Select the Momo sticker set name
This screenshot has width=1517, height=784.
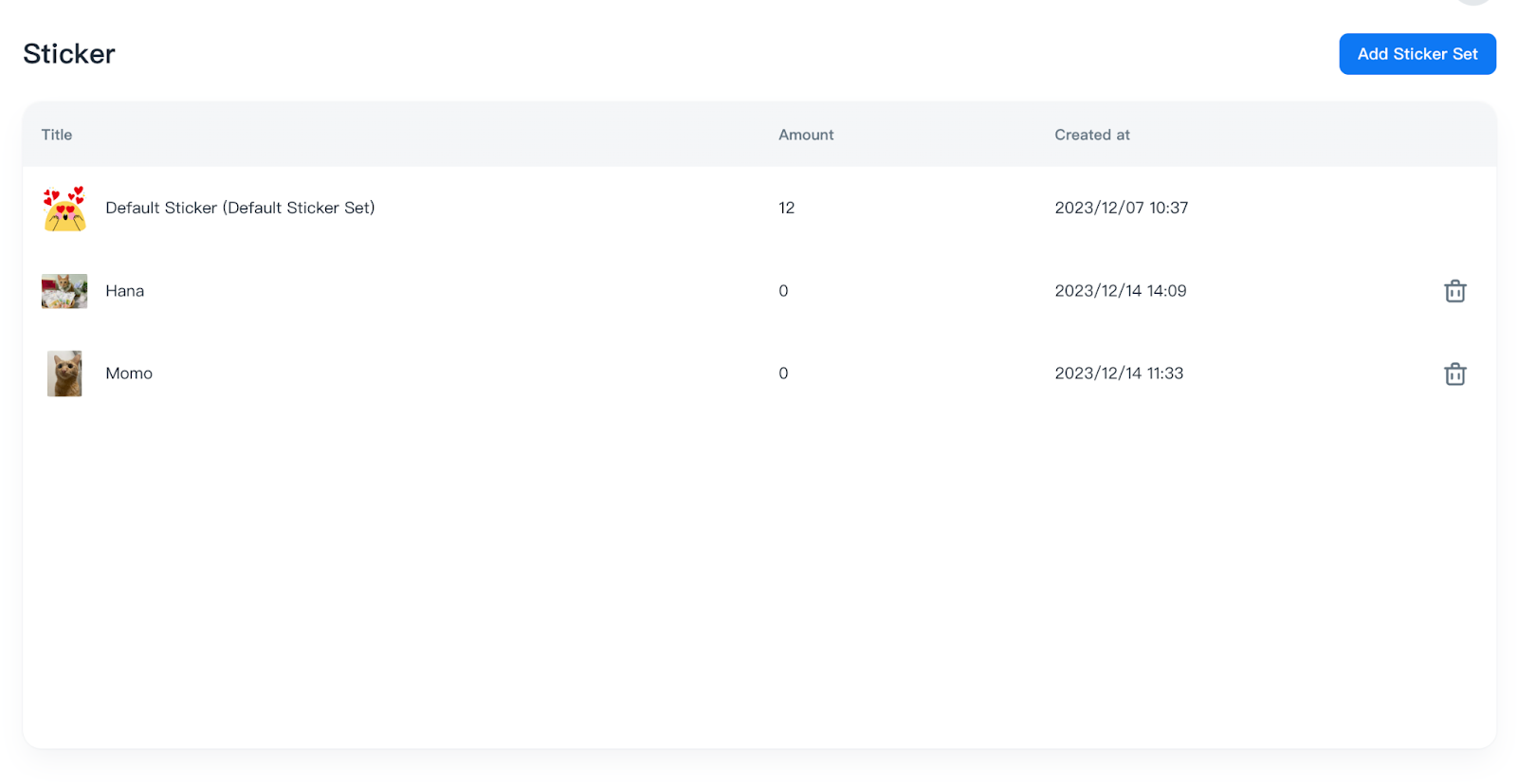point(129,374)
